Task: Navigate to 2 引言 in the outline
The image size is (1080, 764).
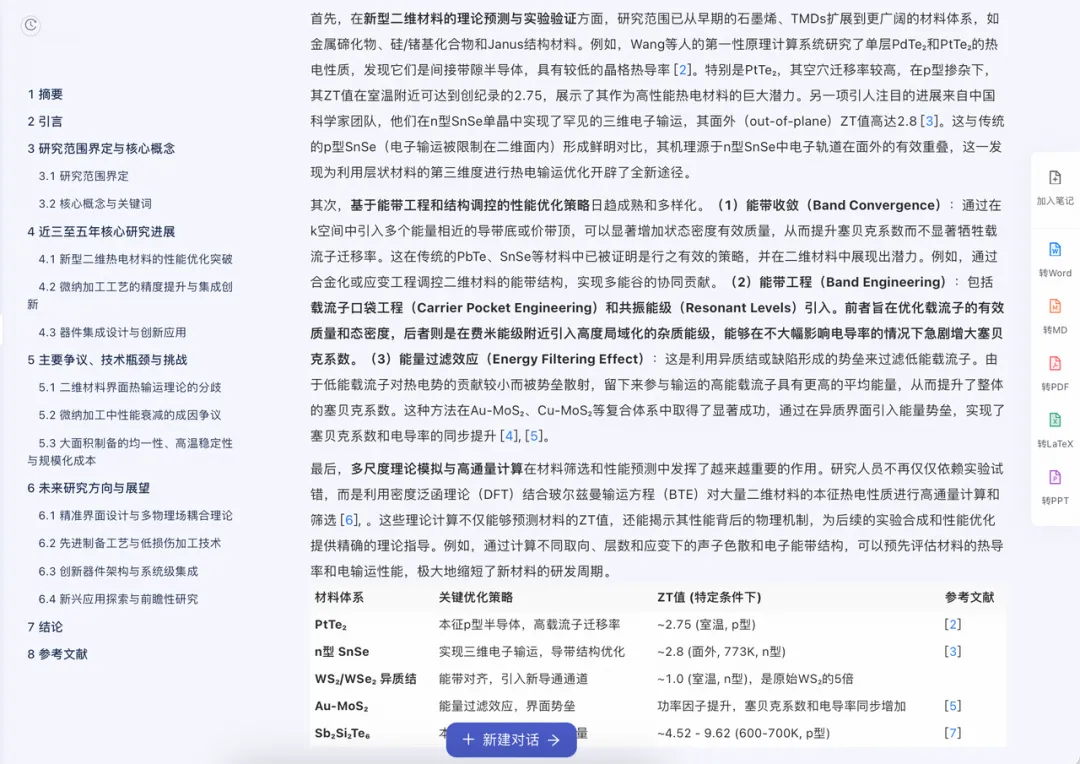Action: [x=47, y=120]
